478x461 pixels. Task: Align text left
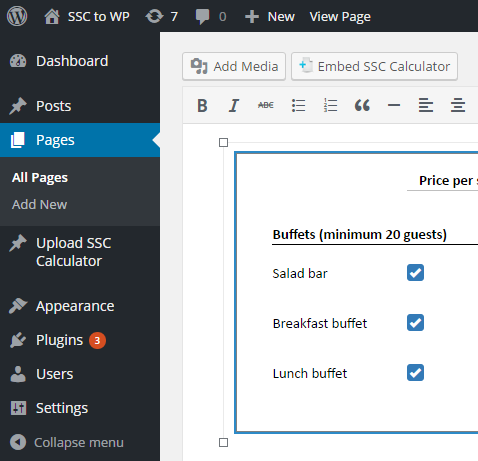426,106
